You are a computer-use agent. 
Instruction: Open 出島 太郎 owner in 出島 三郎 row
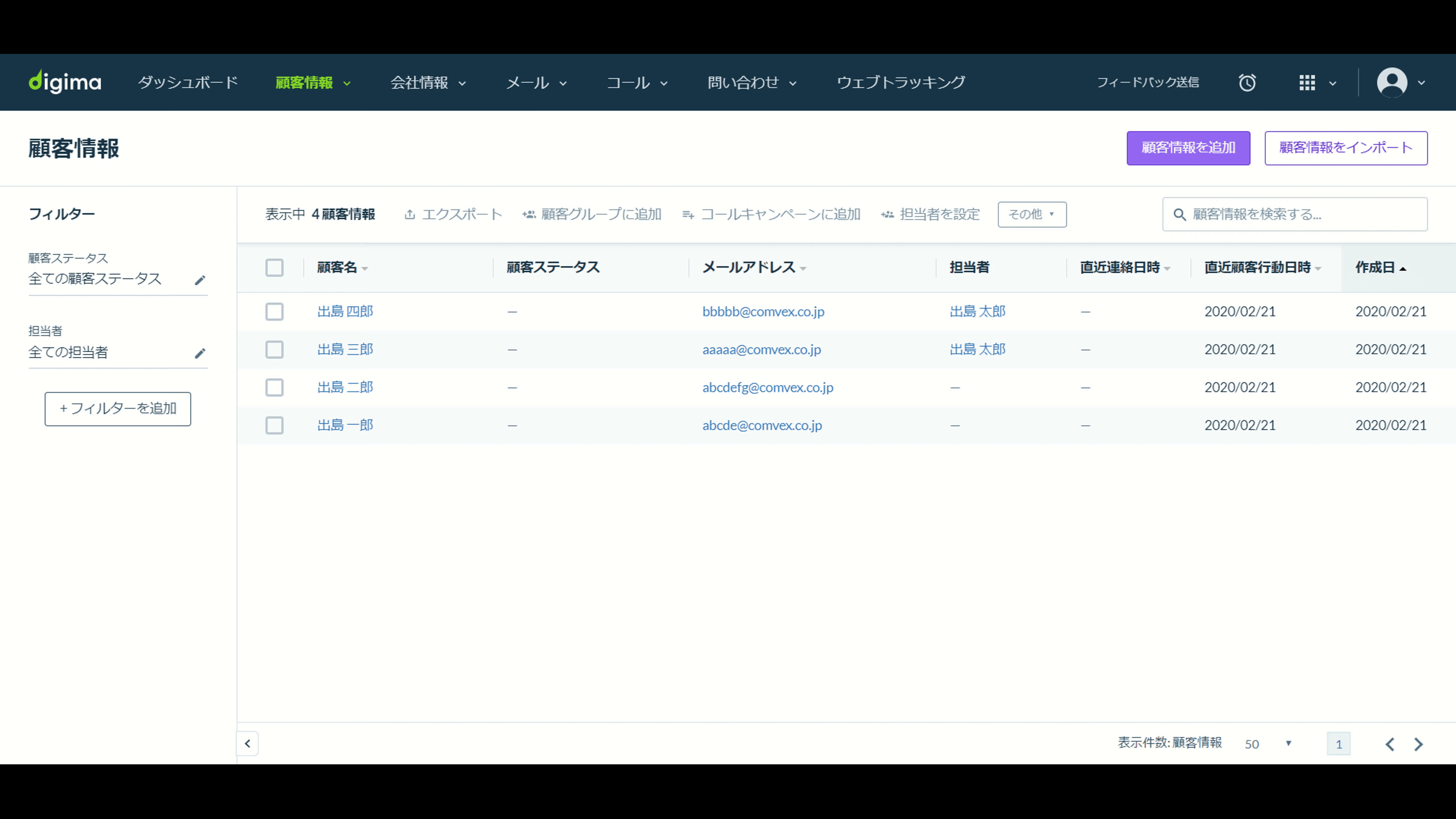pyautogui.click(x=977, y=349)
